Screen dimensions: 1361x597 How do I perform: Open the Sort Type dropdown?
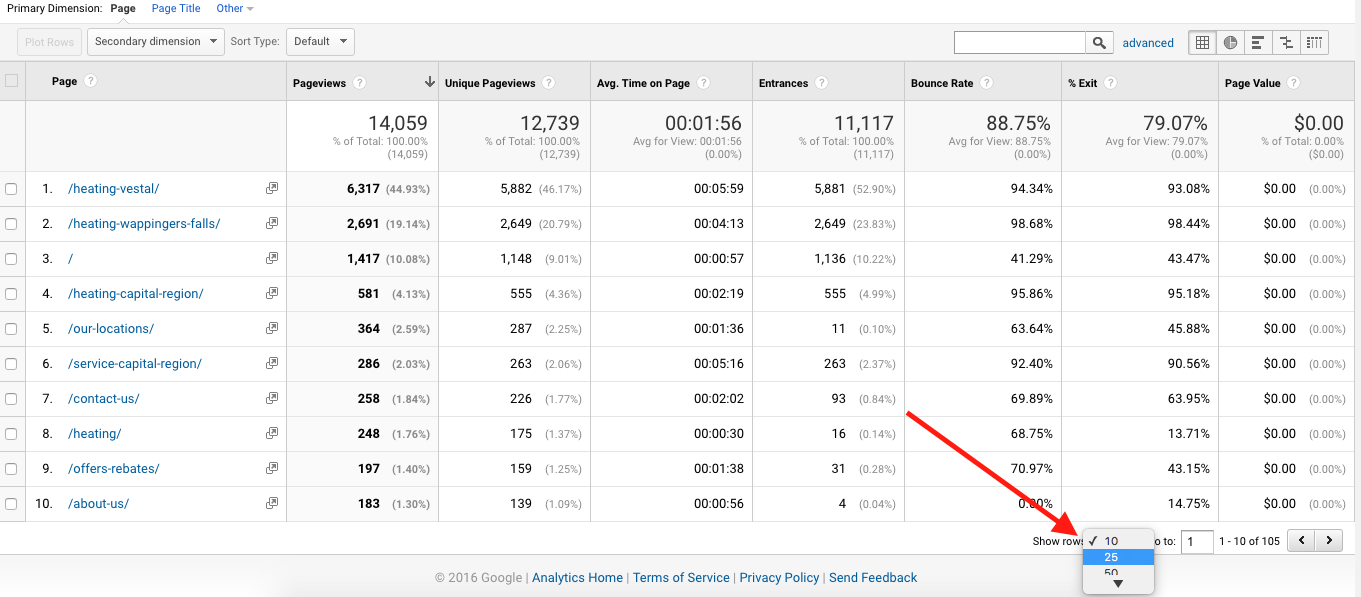(x=320, y=41)
